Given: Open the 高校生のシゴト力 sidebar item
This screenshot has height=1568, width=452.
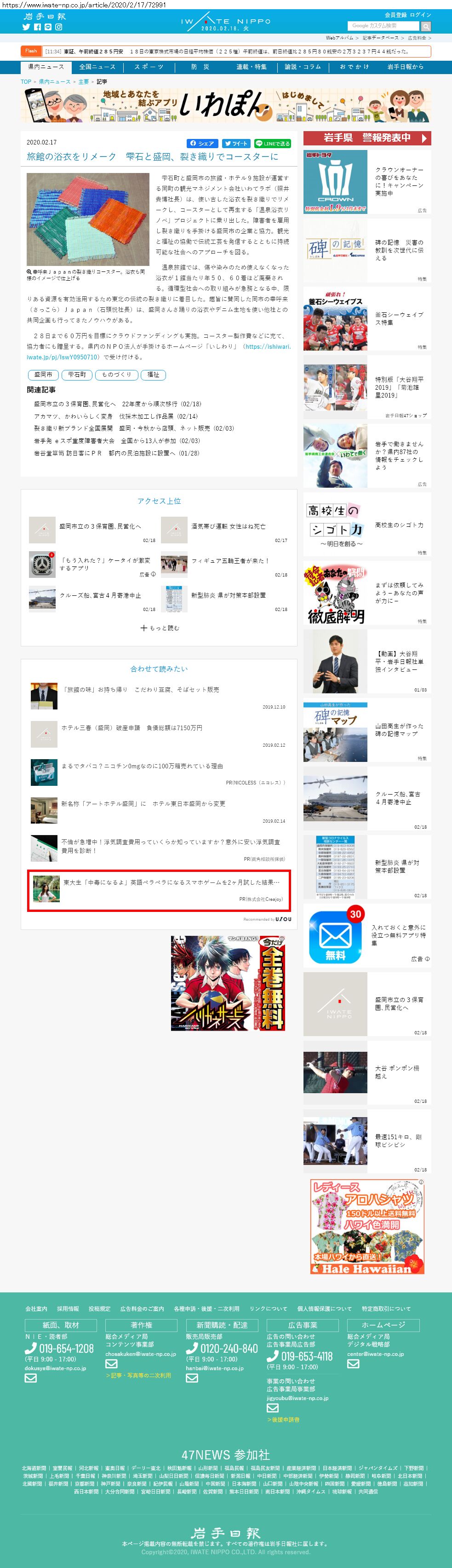Looking at the screenshot, I should 367,525.
